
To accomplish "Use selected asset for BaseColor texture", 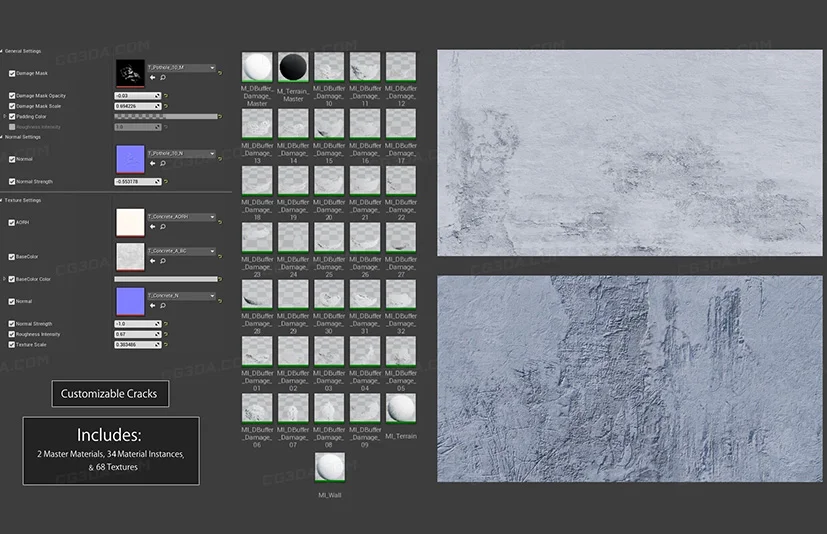I will (152, 261).
